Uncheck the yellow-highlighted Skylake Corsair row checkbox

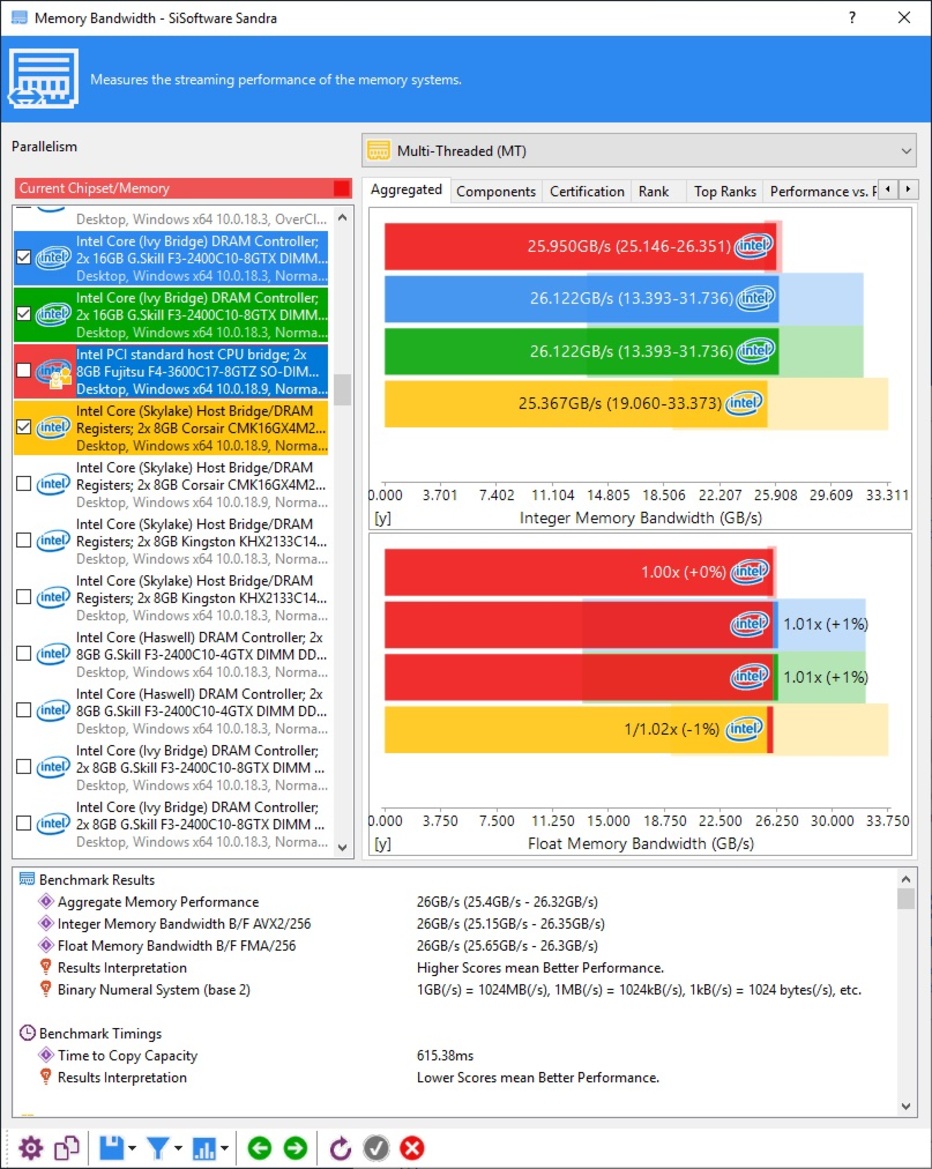[x=24, y=427]
